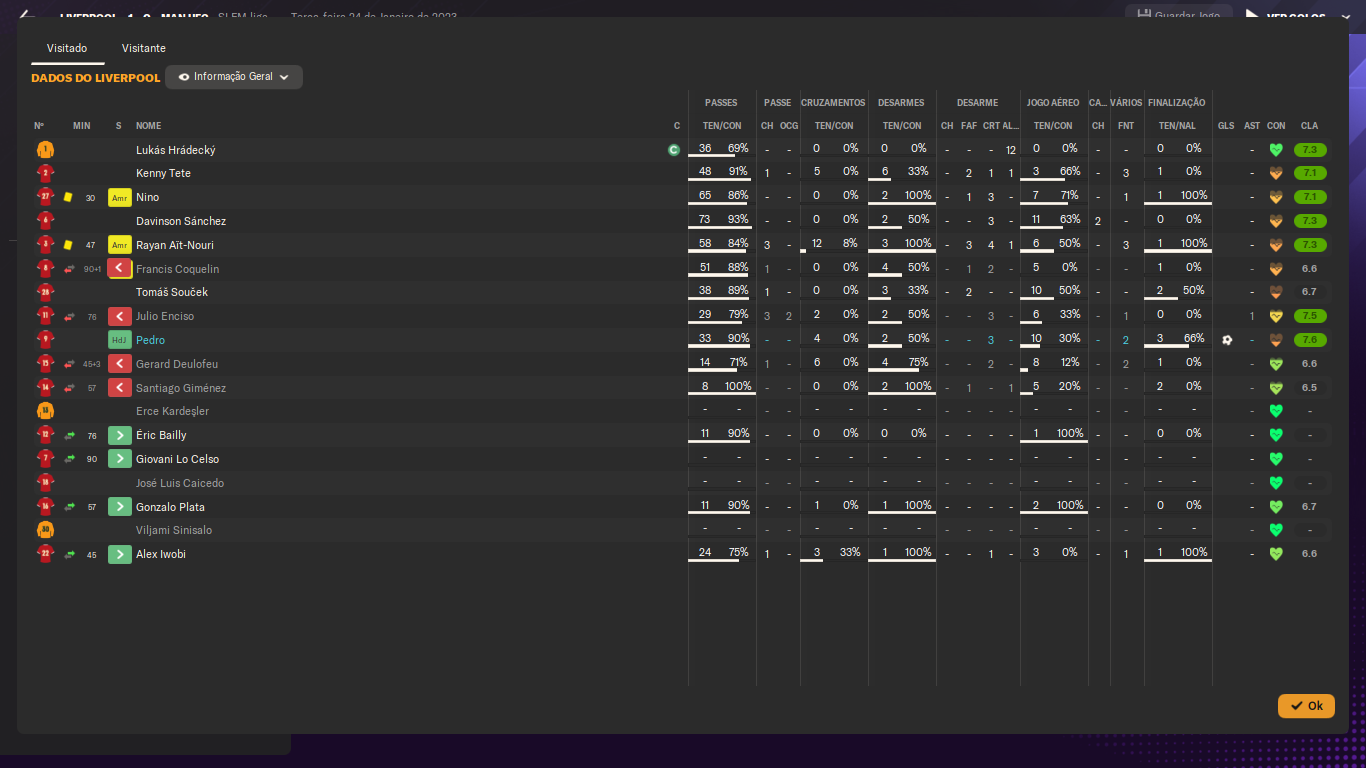Open the Informação Geral view dropdown

click(x=234, y=77)
